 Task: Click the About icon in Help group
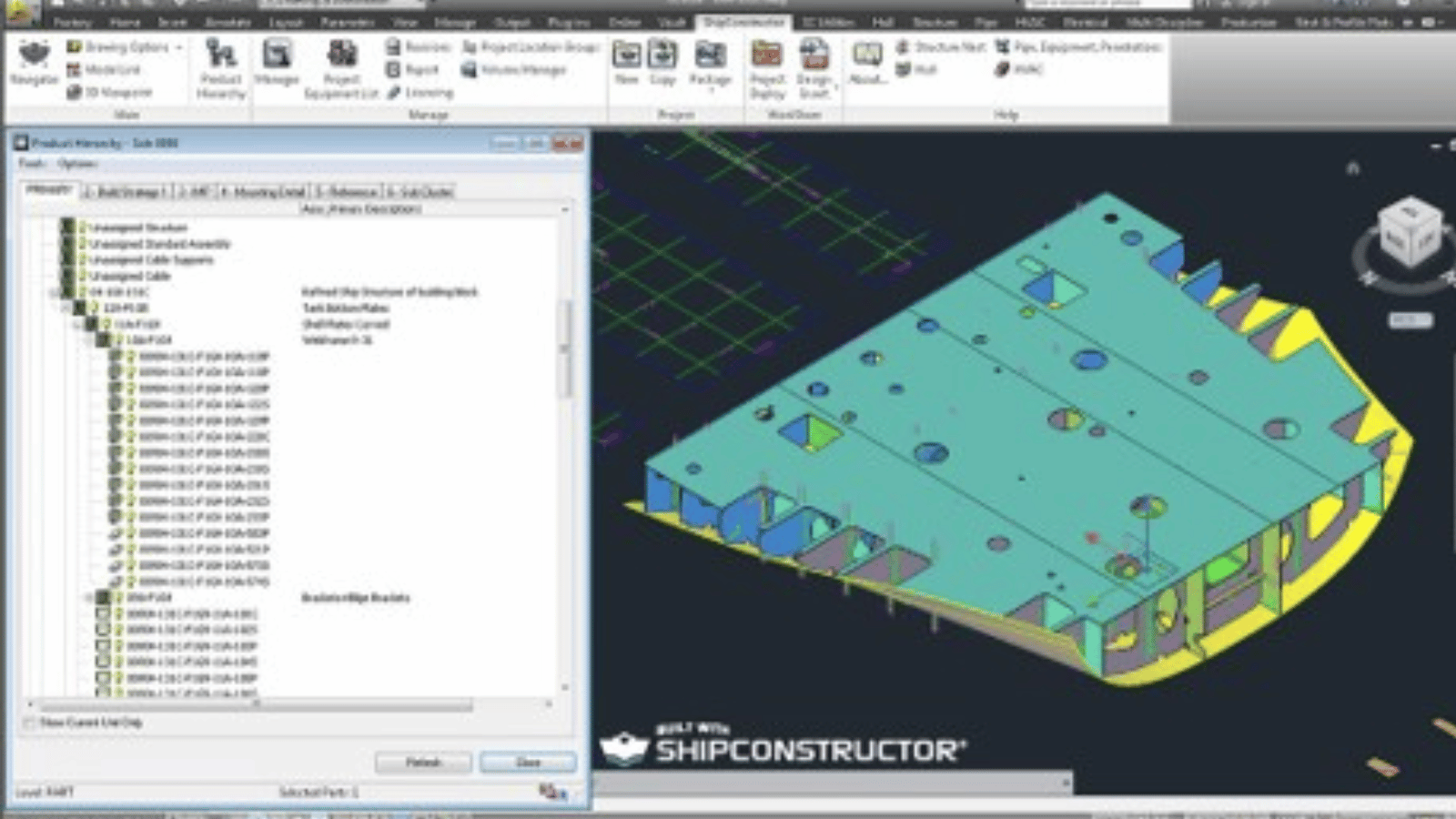tap(867, 62)
